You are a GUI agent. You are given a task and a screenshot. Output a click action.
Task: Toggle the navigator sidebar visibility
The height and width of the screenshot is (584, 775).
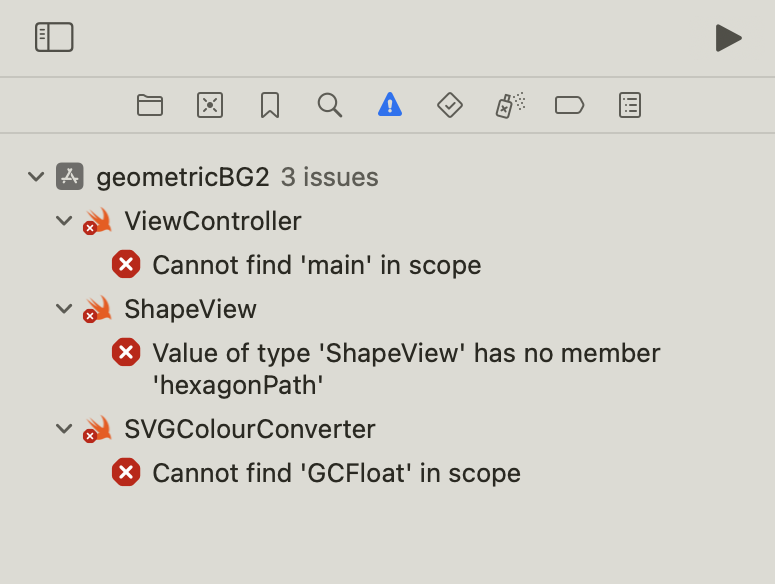point(54,37)
